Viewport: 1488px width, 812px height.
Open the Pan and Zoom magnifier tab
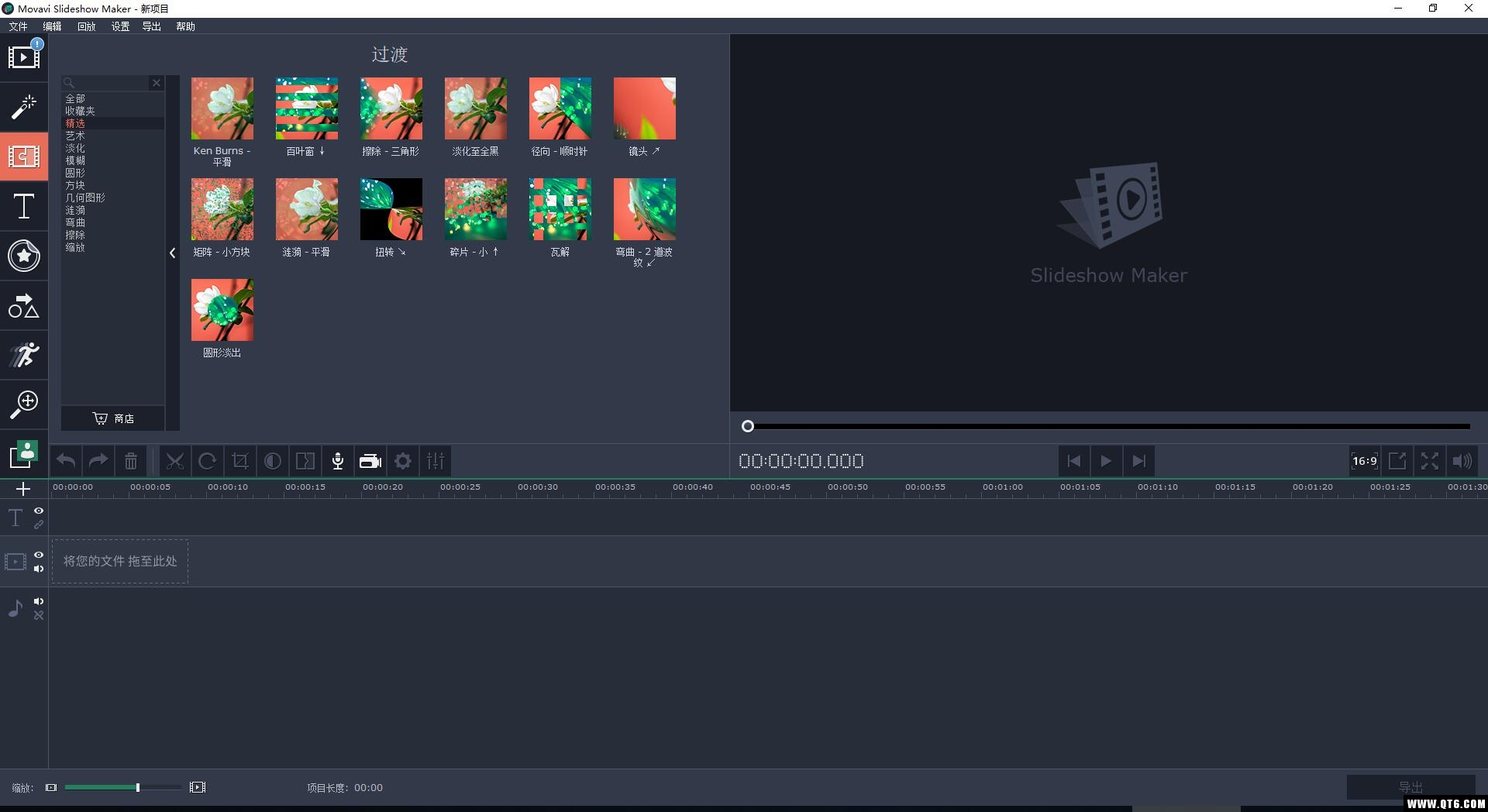(x=24, y=404)
